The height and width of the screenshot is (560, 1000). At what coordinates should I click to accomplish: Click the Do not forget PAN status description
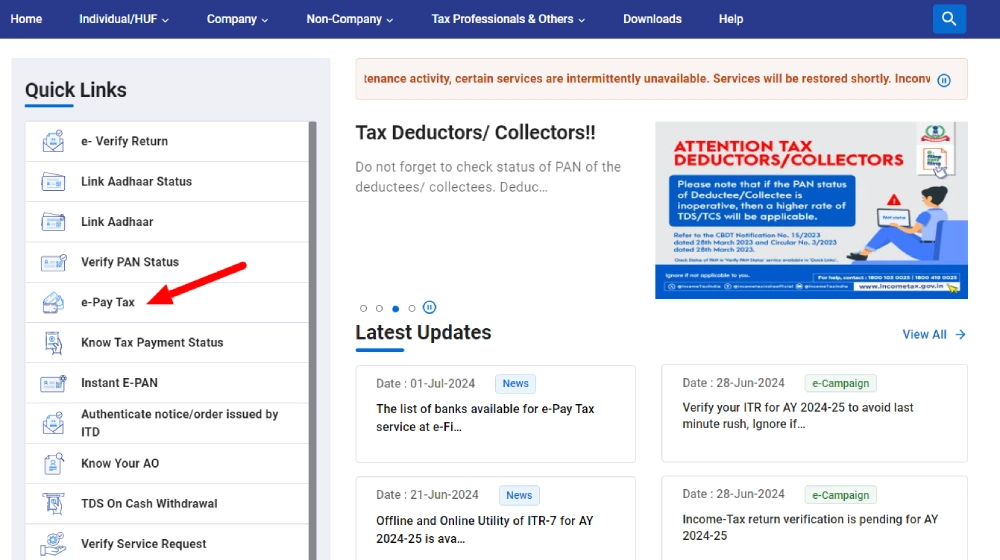click(x=488, y=177)
